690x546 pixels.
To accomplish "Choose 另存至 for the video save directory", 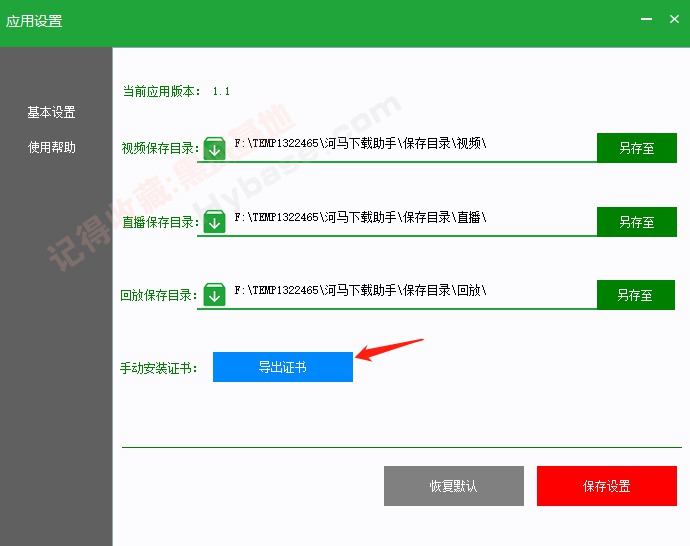I will [637, 148].
